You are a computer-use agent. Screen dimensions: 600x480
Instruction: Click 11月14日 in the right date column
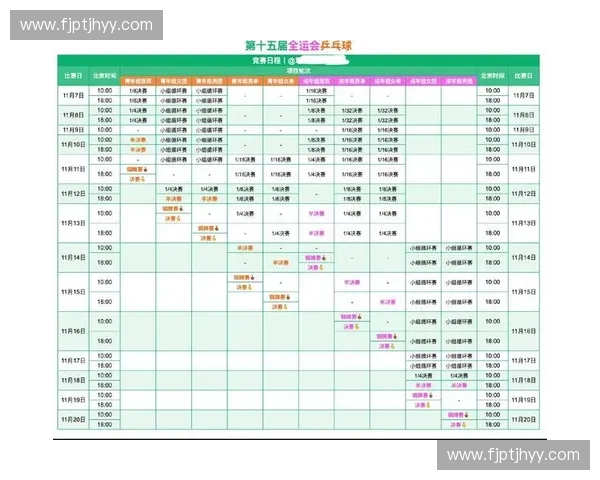pyautogui.click(x=523, y=257)
